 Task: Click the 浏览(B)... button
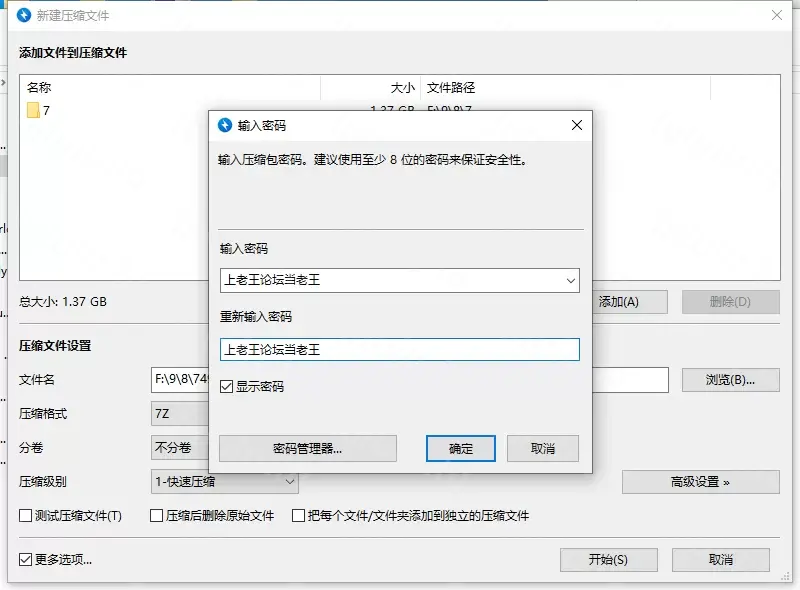click(x=731, y=380)
